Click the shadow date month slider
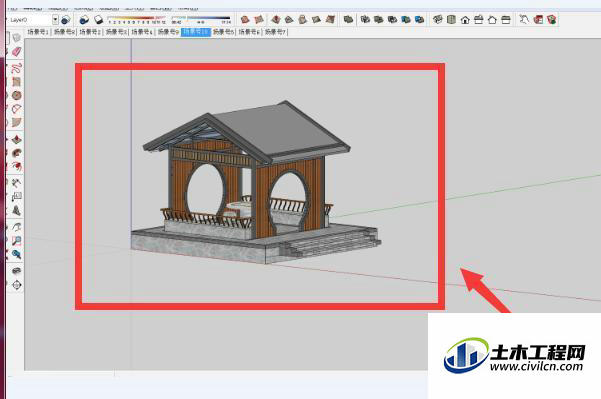The height and width of the screenshot is (399, 601). click(x=136, y=19)
